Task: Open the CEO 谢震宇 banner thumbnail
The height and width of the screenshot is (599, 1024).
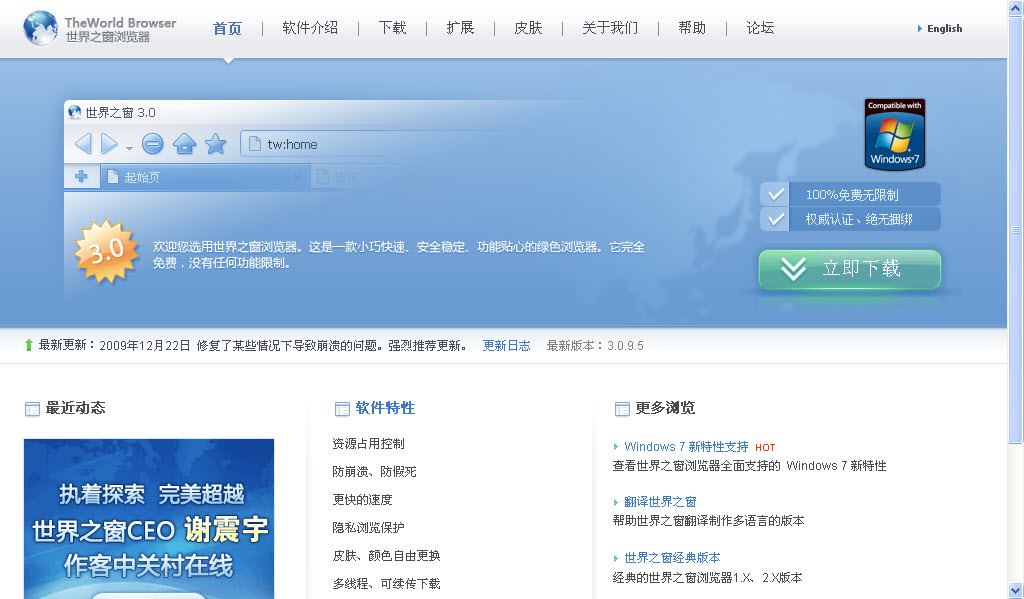Action: [149, 519]
